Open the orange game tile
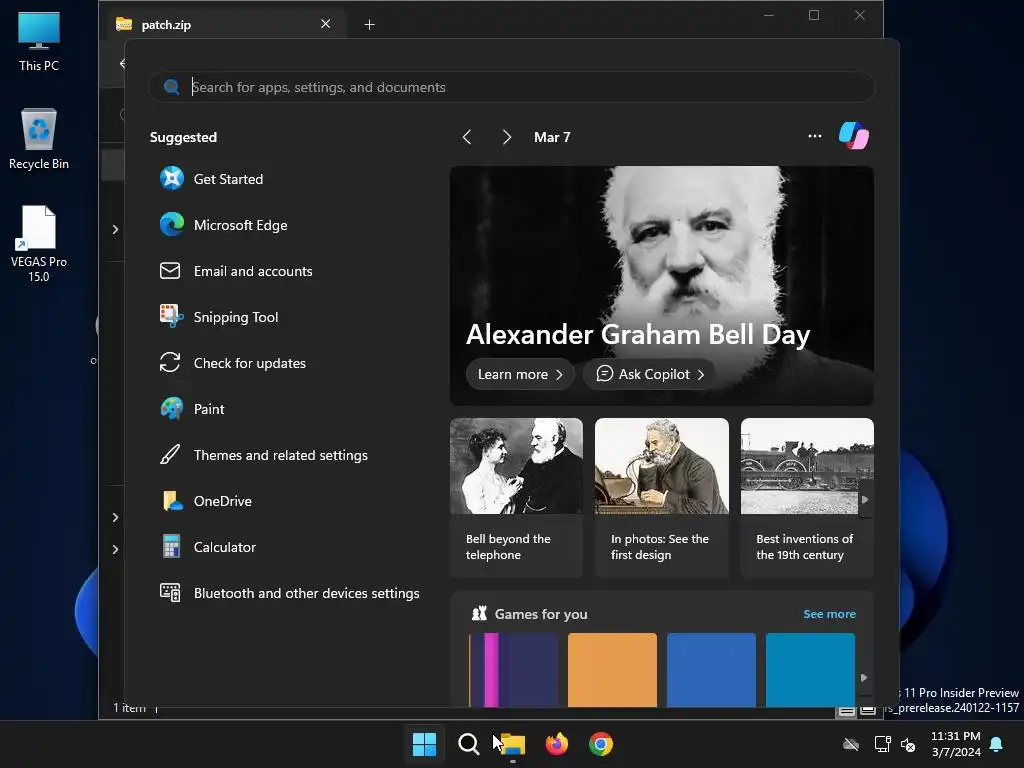 (x=612, y=669)
